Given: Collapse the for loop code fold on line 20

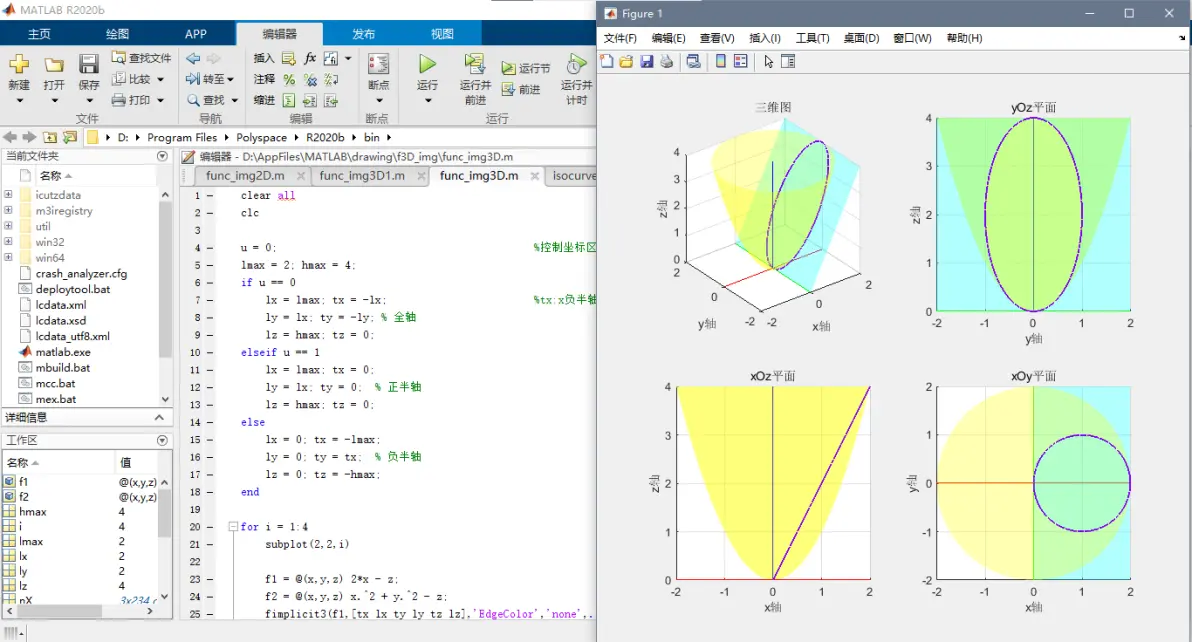Looking at the screenshot, I should click(x=233, y=527).
